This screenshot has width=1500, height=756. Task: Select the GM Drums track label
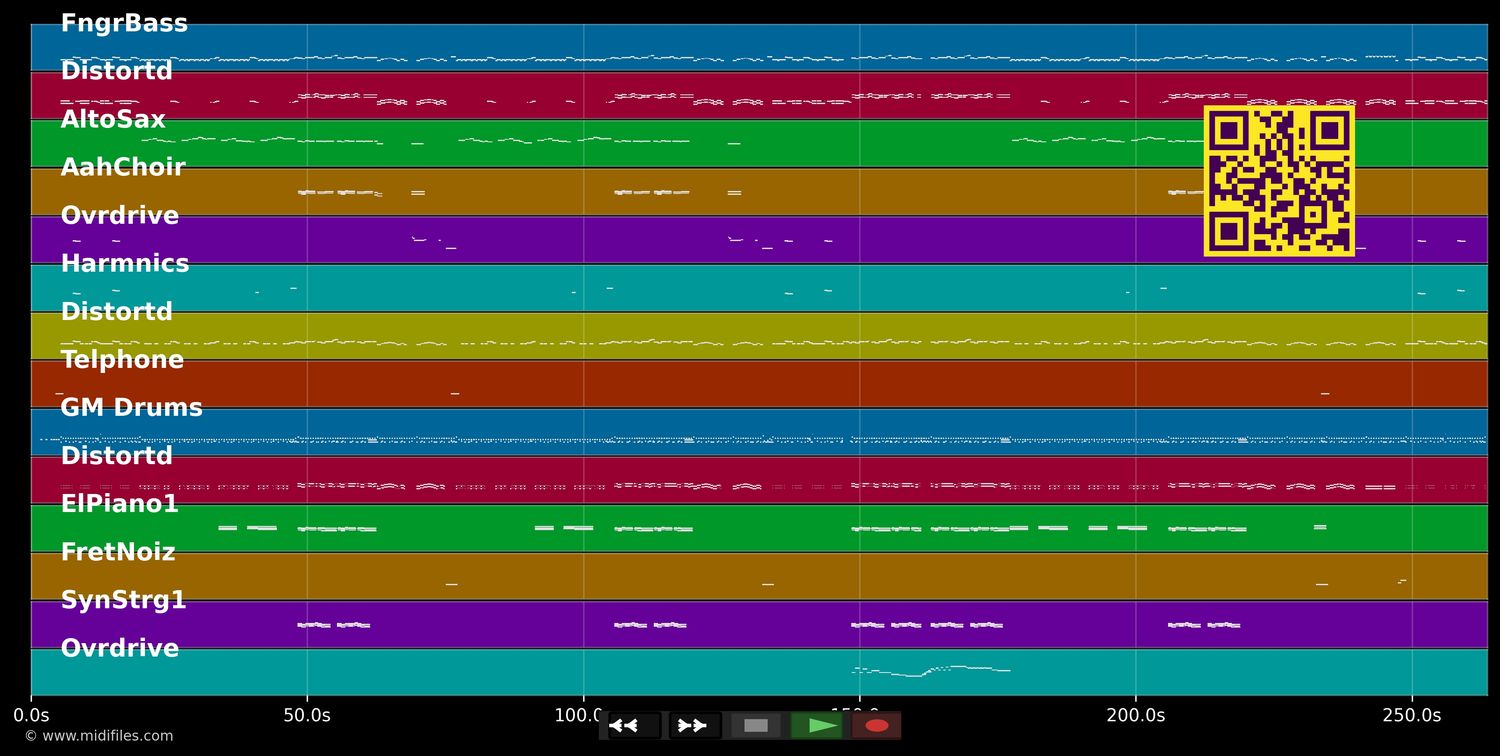pos(131,407)
